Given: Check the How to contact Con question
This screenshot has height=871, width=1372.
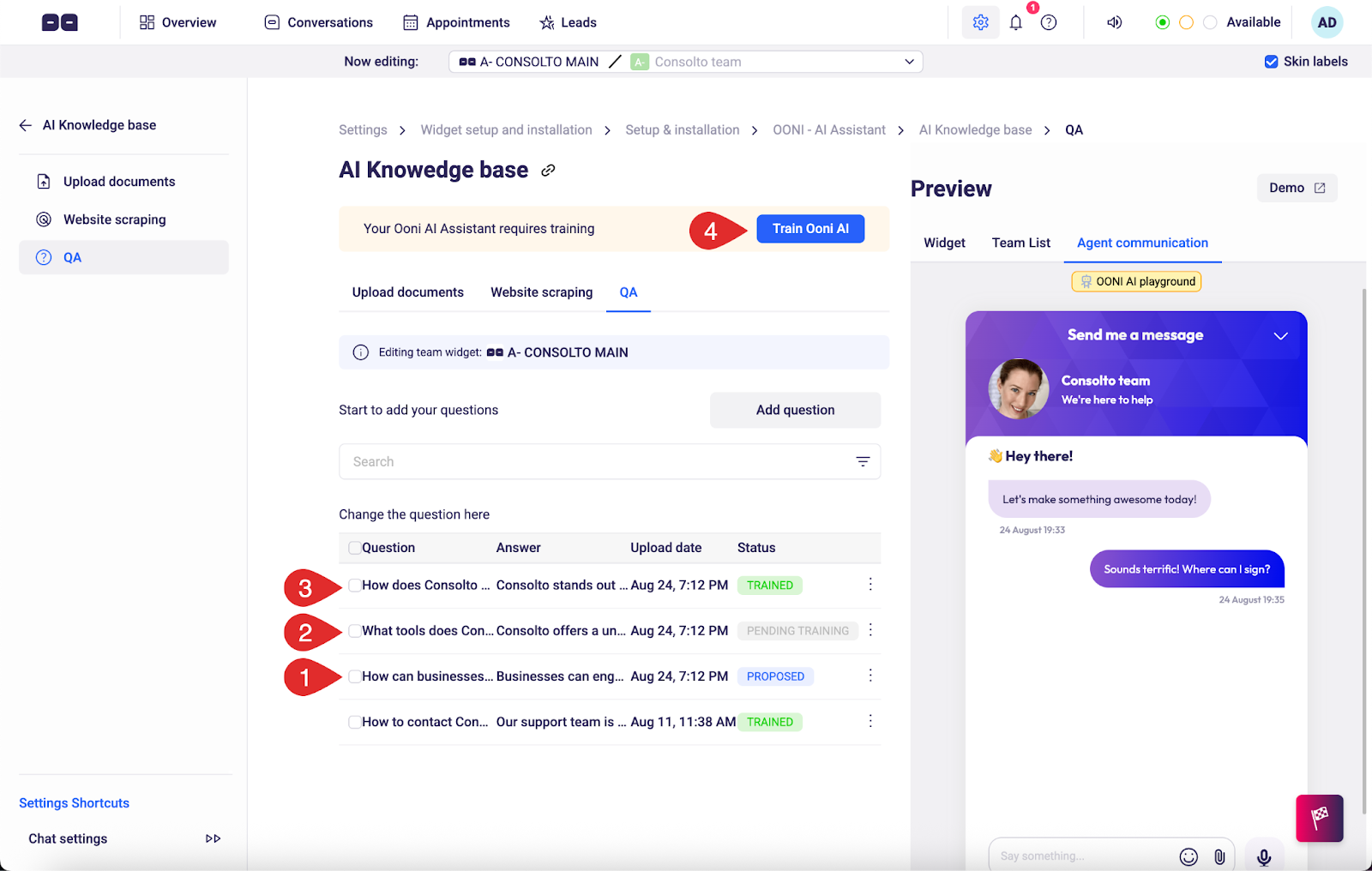Looking at the screenshot, I should [354, 722].
